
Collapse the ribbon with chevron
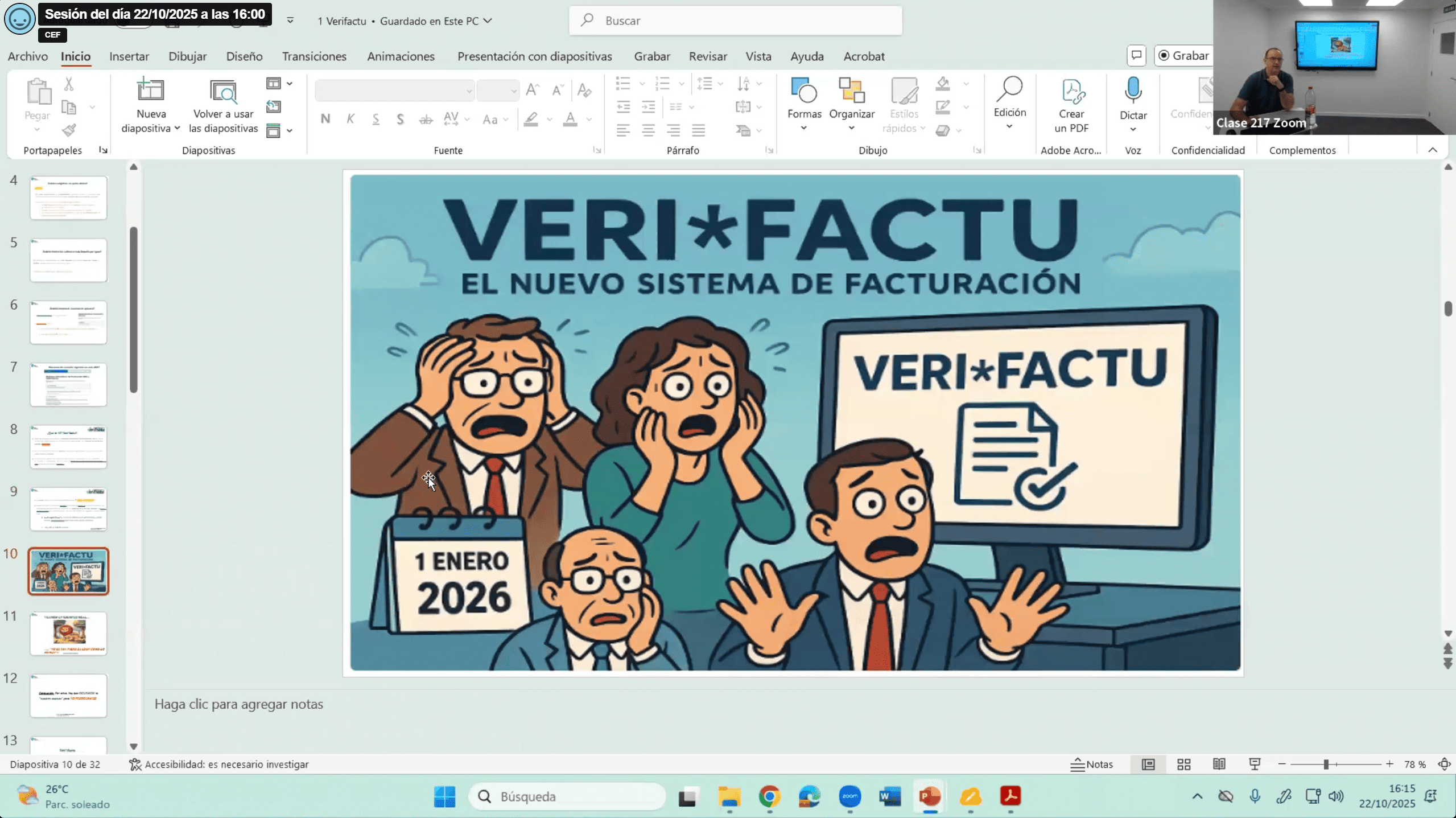coord(1432,150)
